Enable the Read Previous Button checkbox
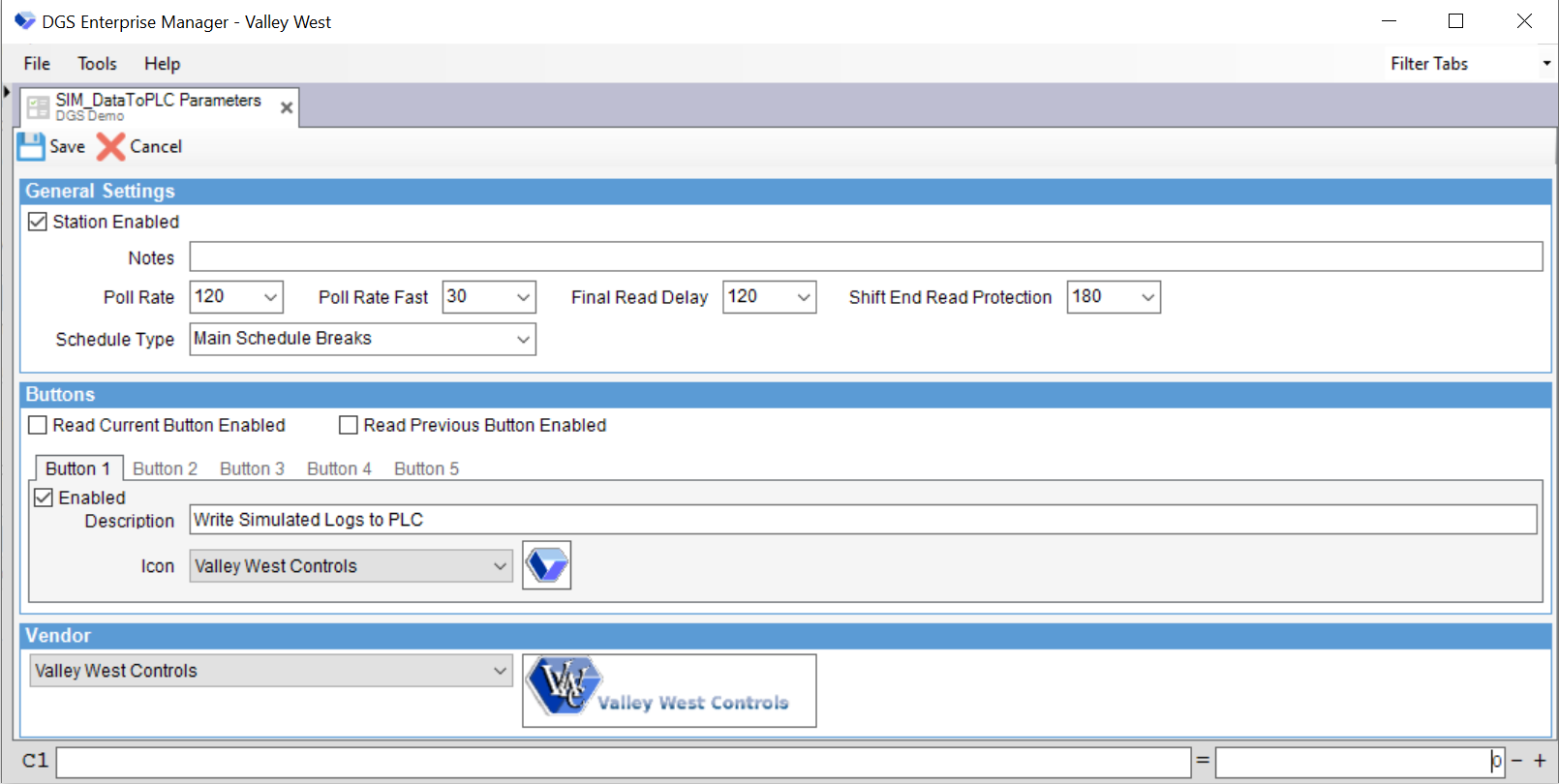Screen dimensions: 1559x784 click(349, 425)
